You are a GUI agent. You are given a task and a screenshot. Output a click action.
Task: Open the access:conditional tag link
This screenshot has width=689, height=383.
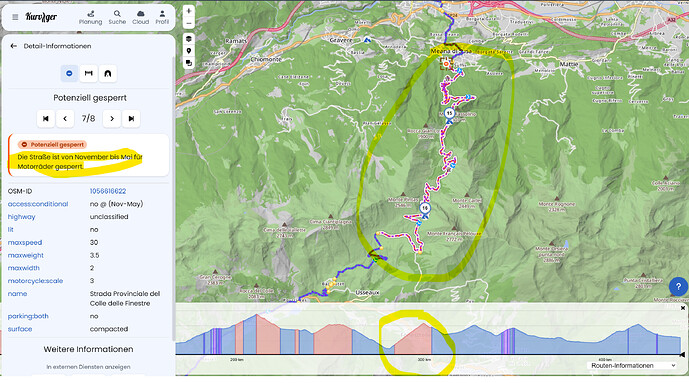[38, 204]
